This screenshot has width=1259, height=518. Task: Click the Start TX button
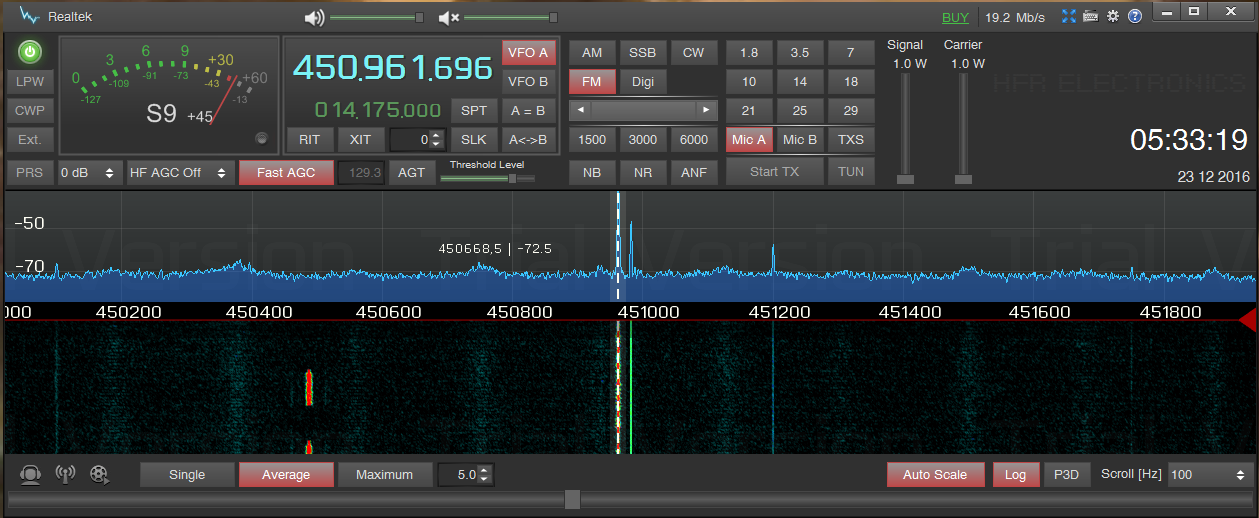click(x=775, y=171)
